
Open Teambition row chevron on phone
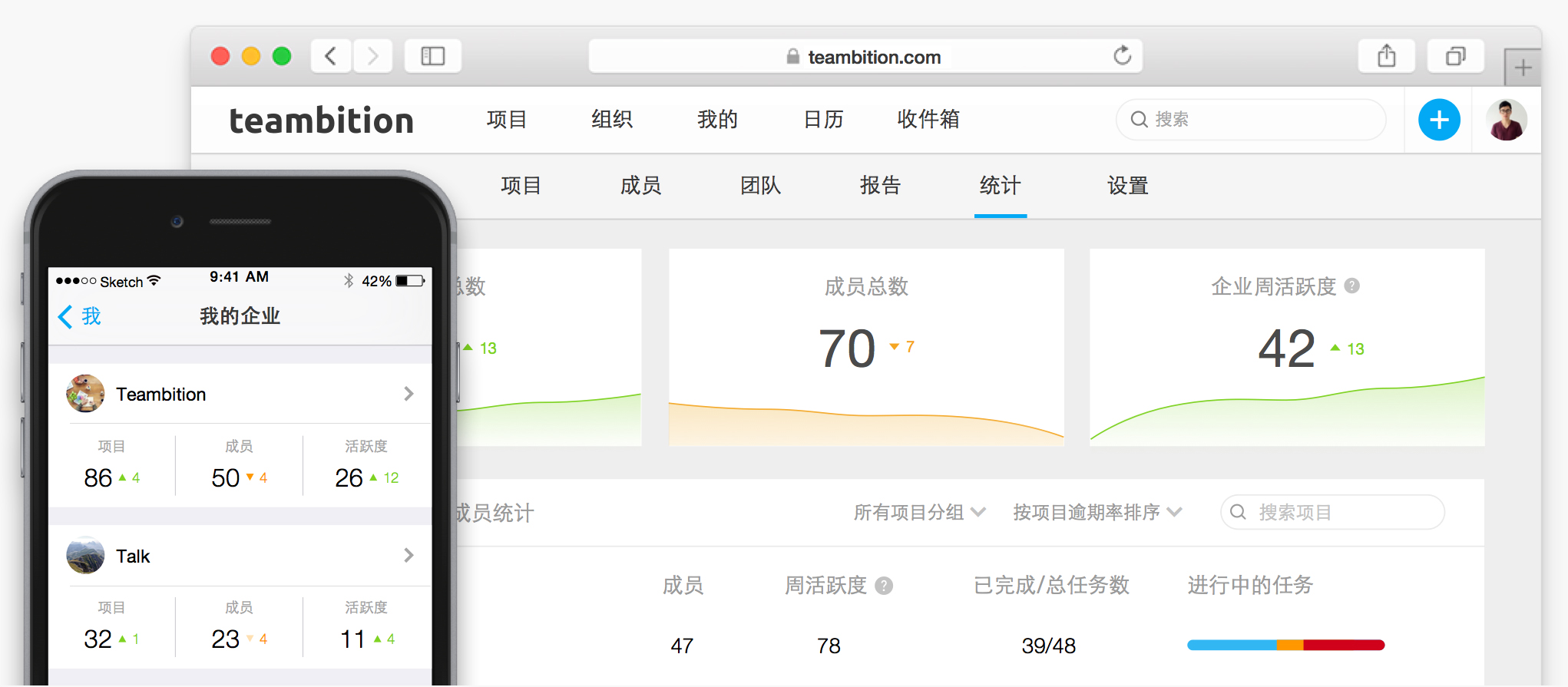(409, 394)
